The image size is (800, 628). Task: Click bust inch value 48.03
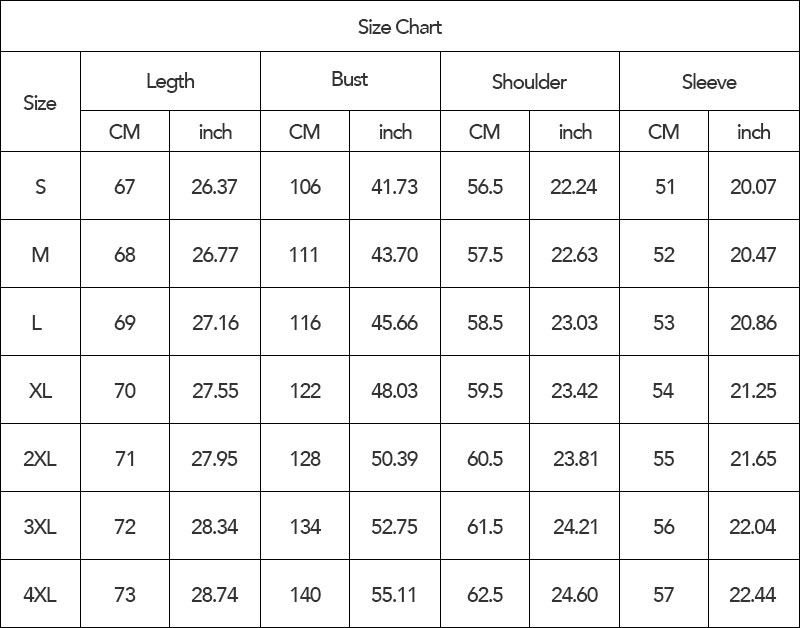[x=395, y=390]
